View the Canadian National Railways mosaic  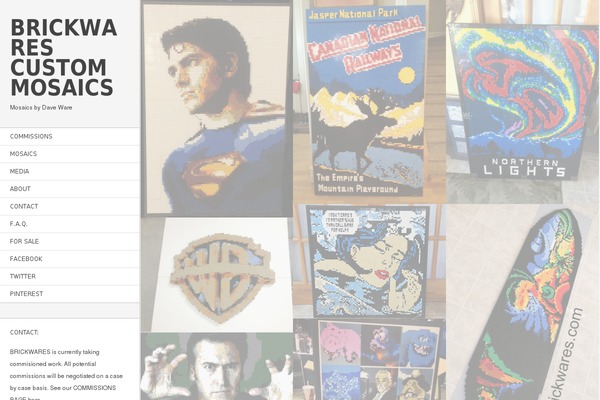(x=369, y=102)
